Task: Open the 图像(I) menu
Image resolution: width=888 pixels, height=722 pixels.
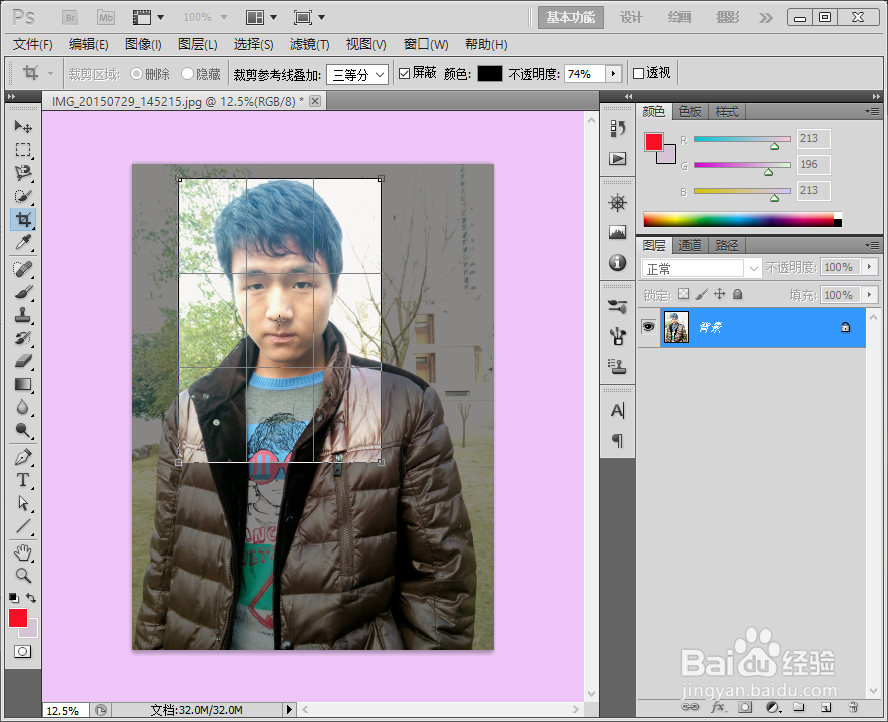Action: point(143,44)
